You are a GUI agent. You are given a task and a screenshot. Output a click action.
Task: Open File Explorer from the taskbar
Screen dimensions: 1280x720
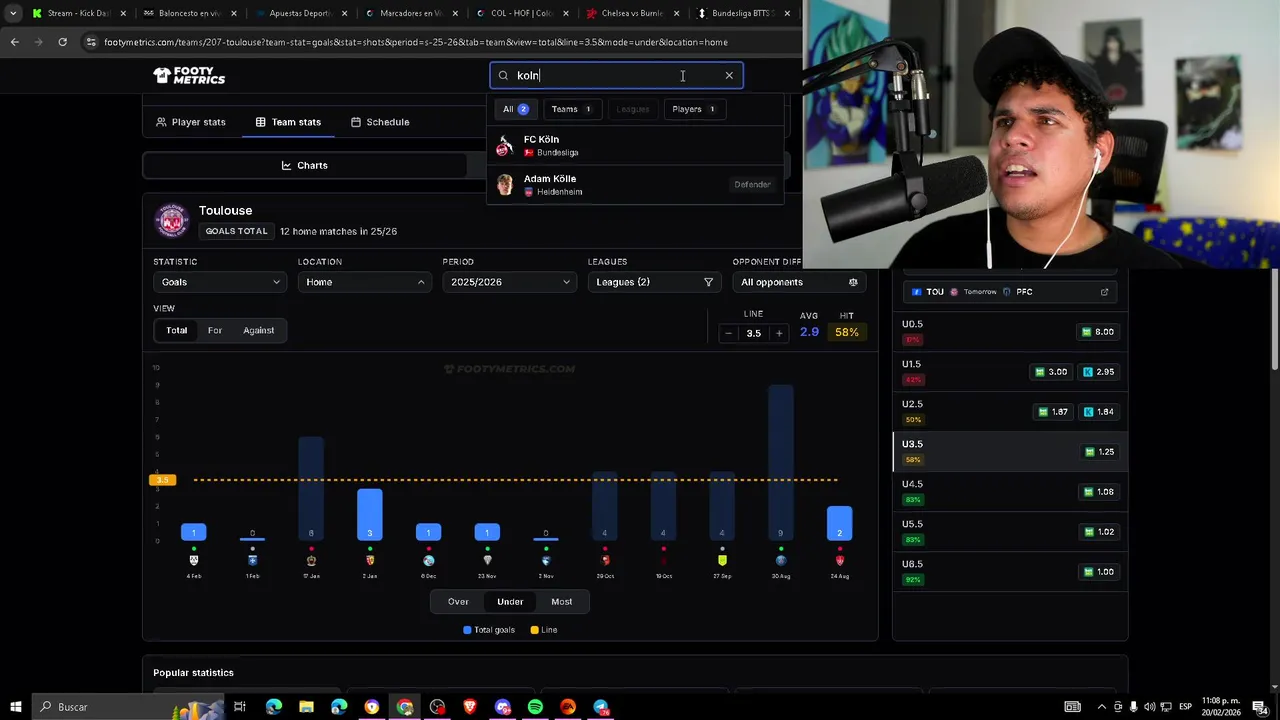pyautogui.click(x=306, y=707)
